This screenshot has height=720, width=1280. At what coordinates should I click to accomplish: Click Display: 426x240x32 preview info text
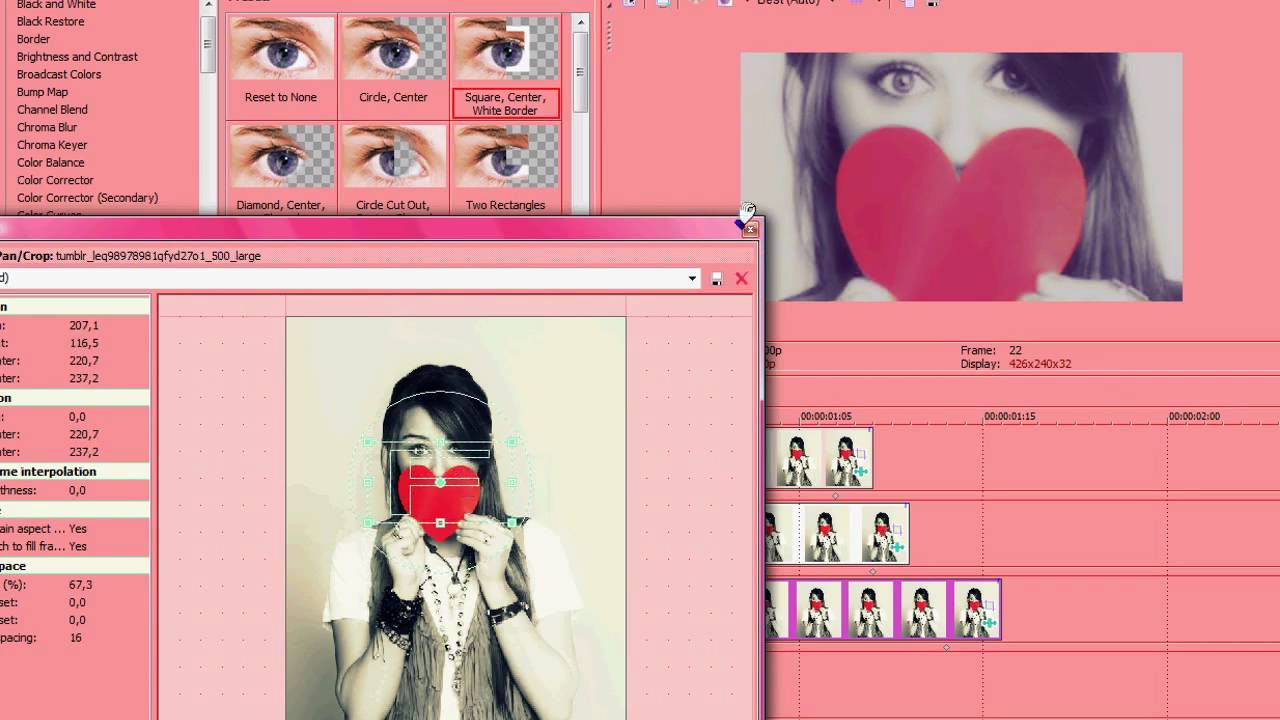[x=1015, y=364]
